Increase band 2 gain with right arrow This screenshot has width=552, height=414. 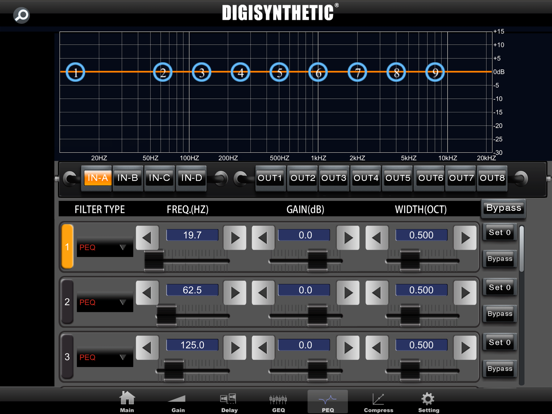348,293
